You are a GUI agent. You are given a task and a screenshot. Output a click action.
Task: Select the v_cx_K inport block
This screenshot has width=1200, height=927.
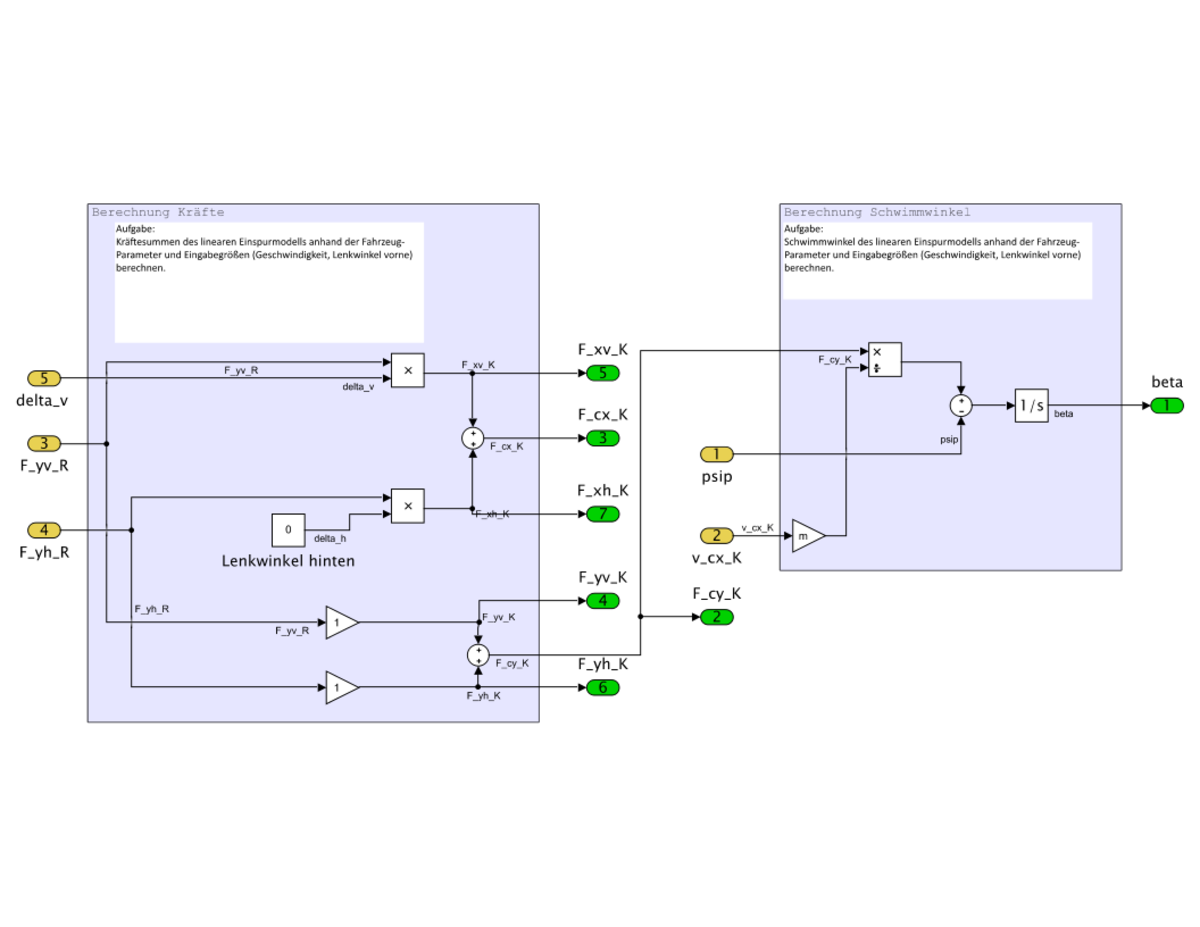point(716,535)
